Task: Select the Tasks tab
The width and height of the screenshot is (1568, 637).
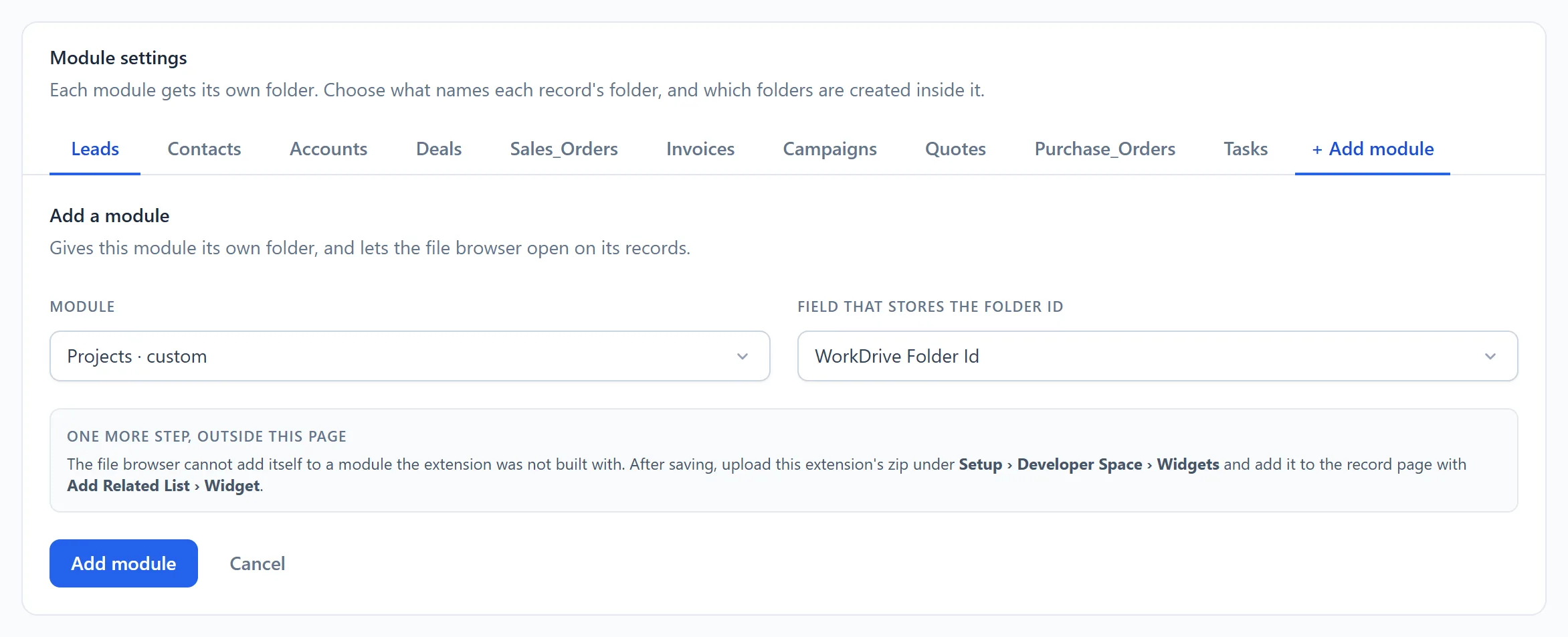Action: click(x=1246, y=149)
